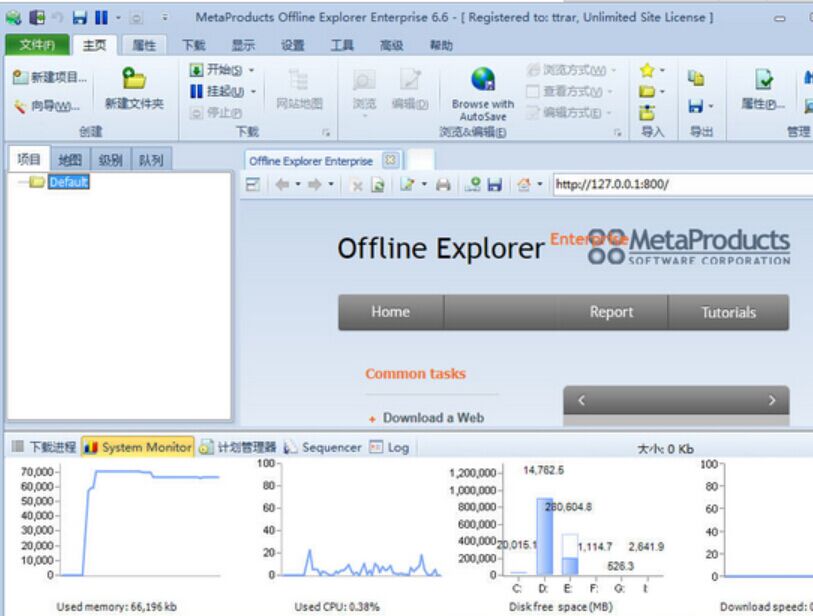Click the Download a Web link
The height and width of the screenshot is (616, 813).
click(x=433, y=418)
